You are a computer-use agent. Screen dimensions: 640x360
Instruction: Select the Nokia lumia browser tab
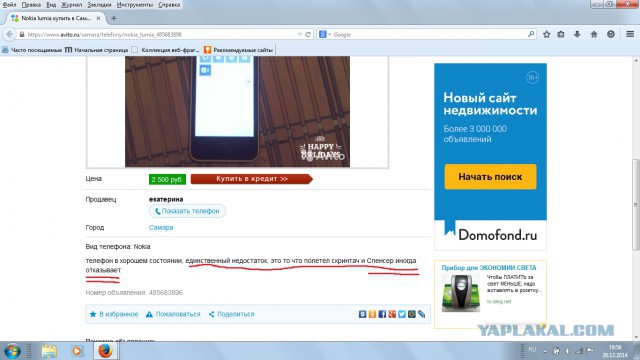click(x=56, y=18)
